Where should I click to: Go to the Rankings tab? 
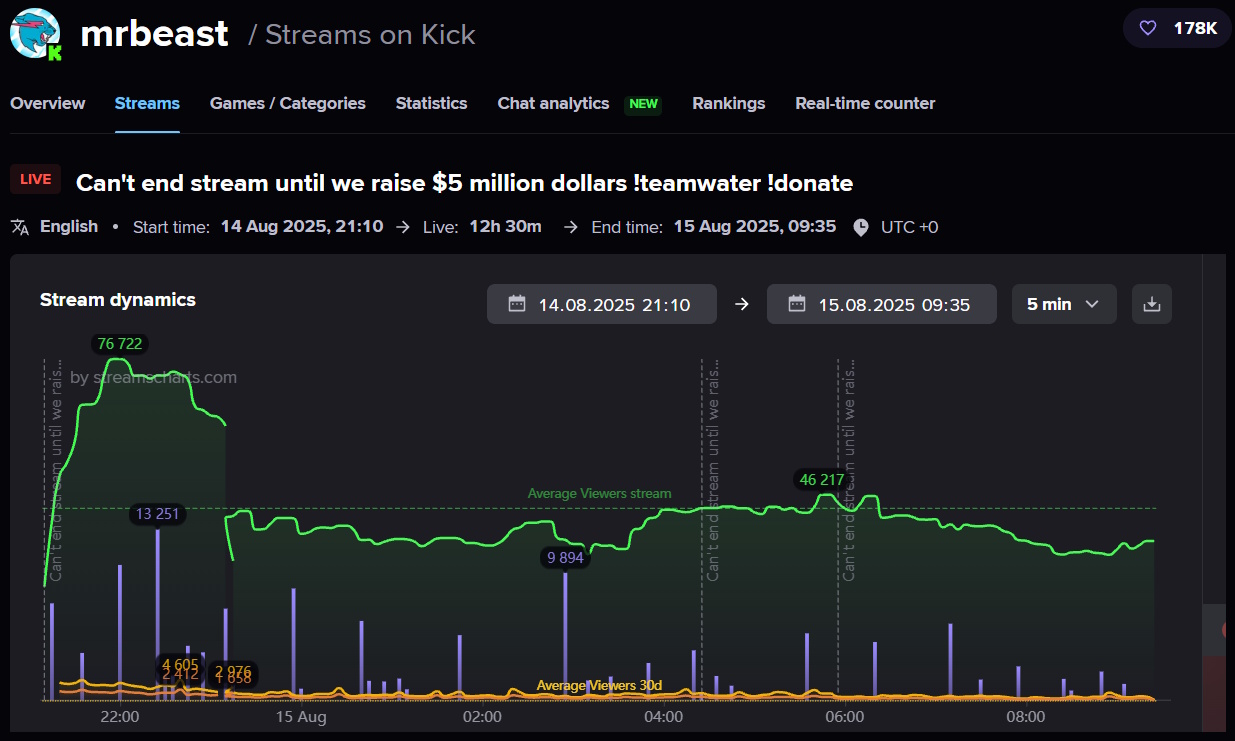[729, 103]
